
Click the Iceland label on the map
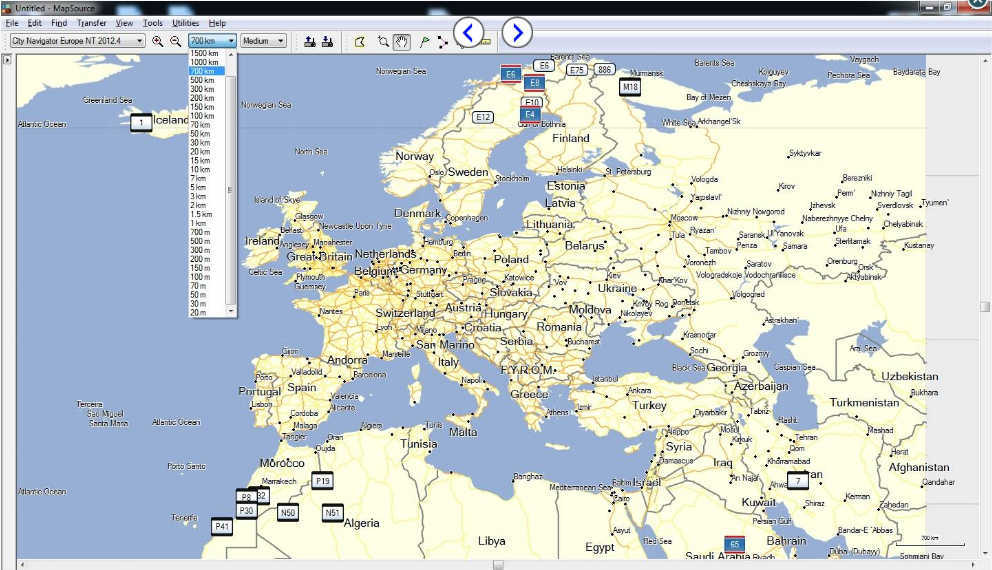[x=171, y=120]
